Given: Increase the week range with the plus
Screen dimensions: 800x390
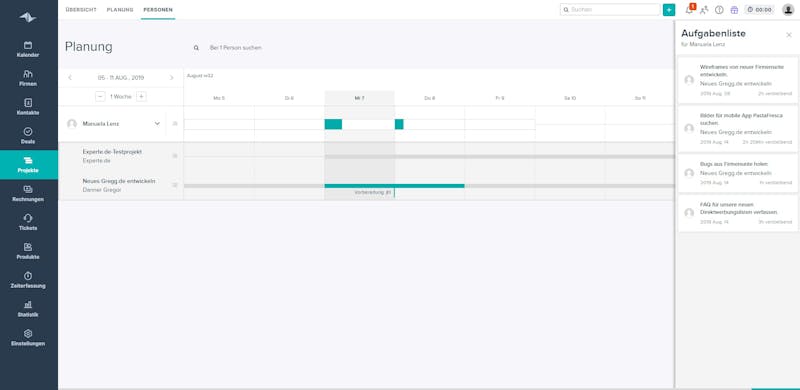Looking at the screenshot, I should click(141, 96).
